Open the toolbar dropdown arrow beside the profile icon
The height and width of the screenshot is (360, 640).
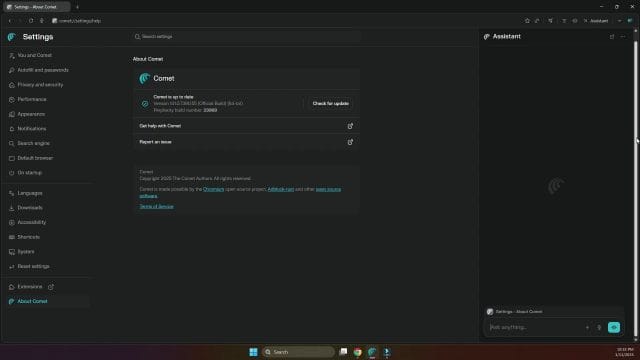pyautogui.click(x=619, y=21)
